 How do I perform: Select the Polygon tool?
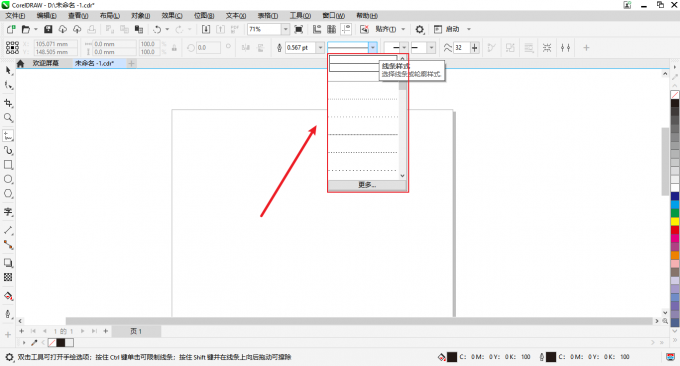[x=8, y=193]
